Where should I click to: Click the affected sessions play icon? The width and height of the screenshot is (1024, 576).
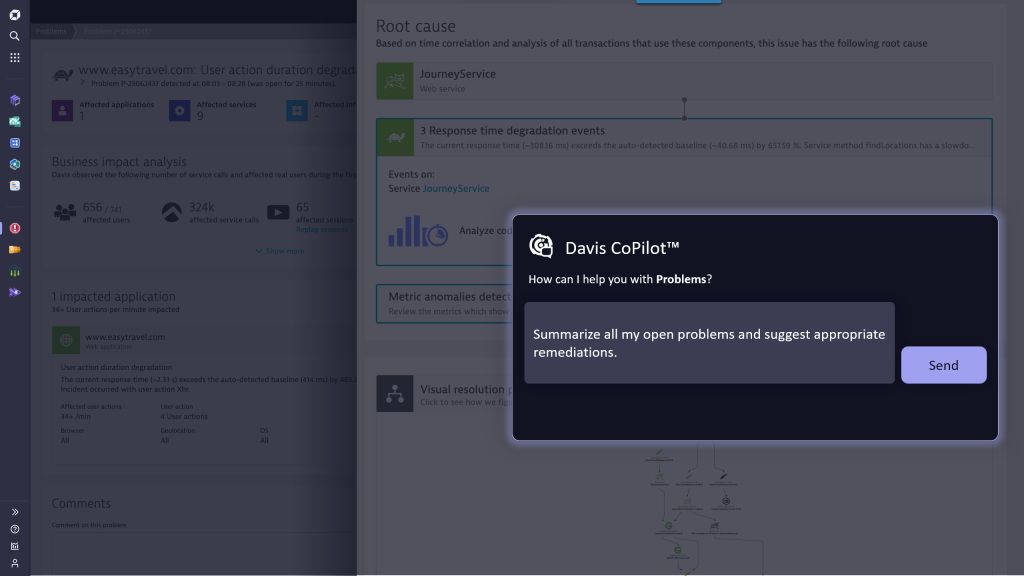[278, 211]
